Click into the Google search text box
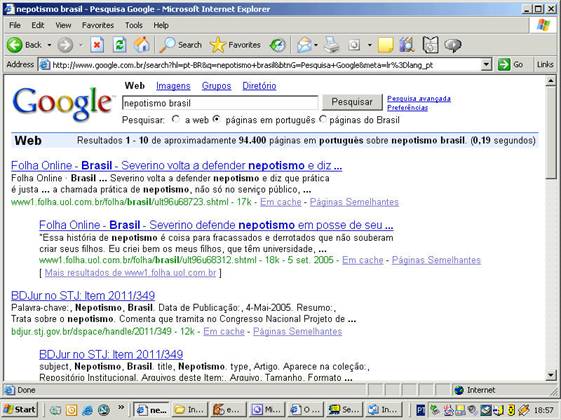This screenshot has width=561, height=420. (220, 103)
